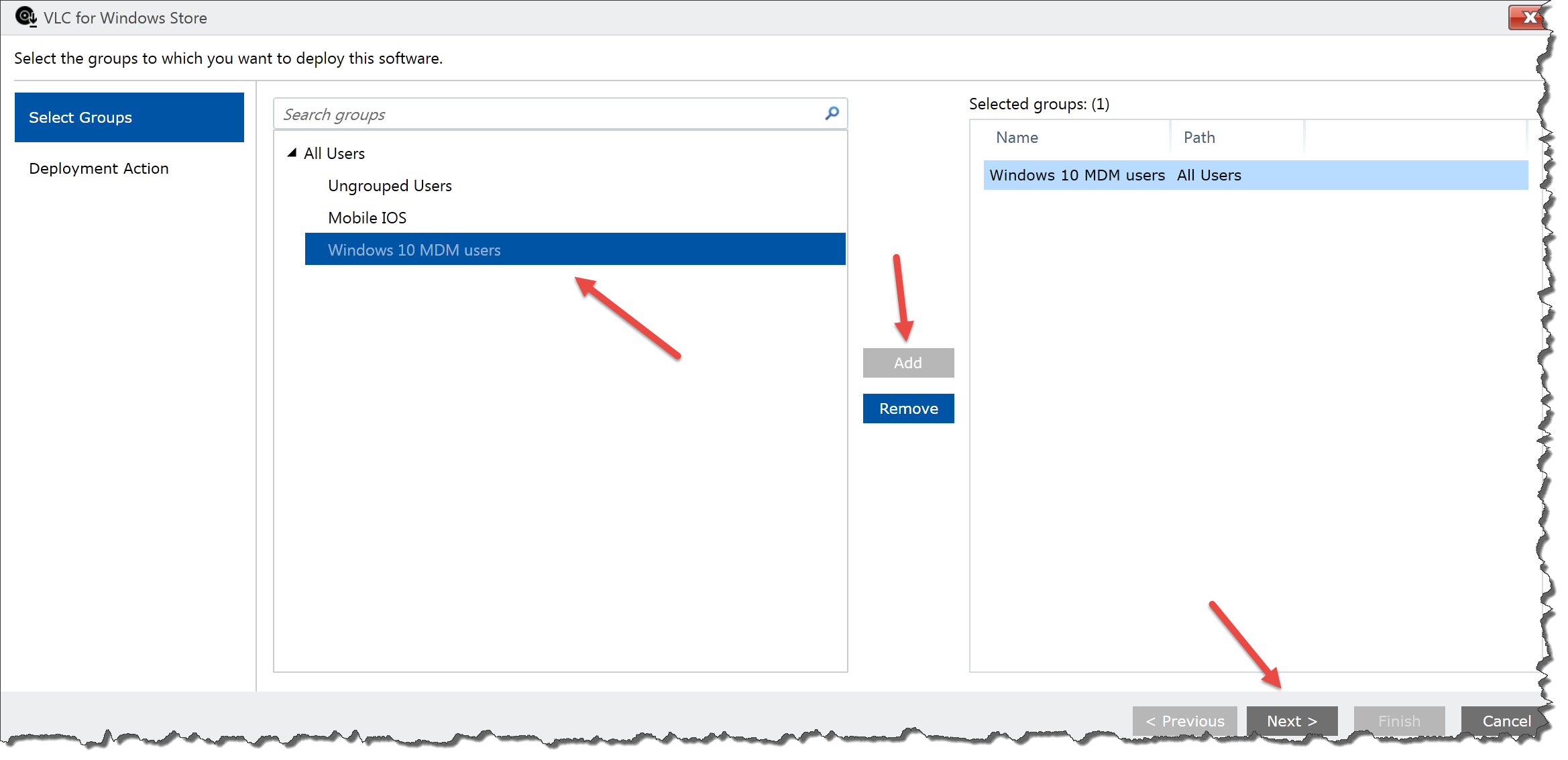Click the Remove button

(x=907, y=408)
